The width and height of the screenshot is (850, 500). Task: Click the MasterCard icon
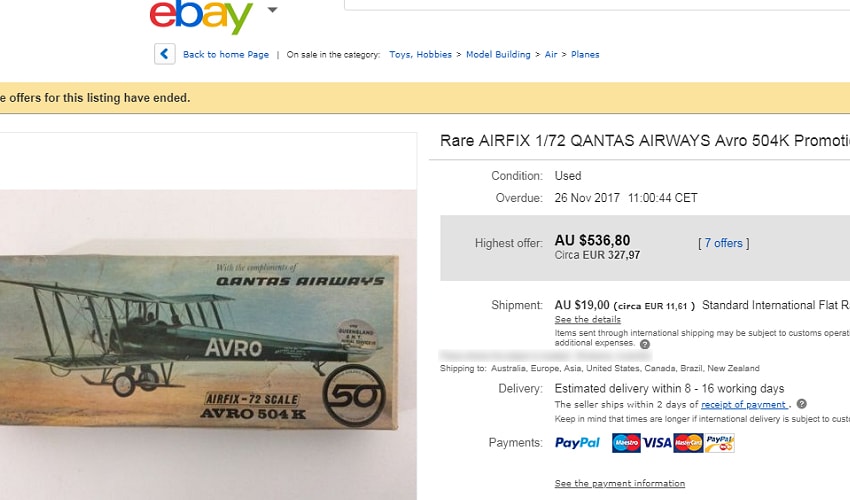point(688,443)
